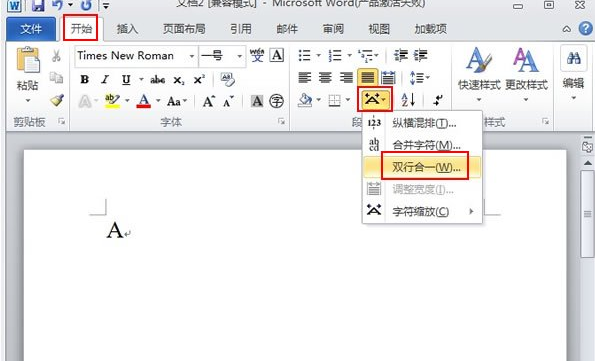Apply red font color

point(143,101)
